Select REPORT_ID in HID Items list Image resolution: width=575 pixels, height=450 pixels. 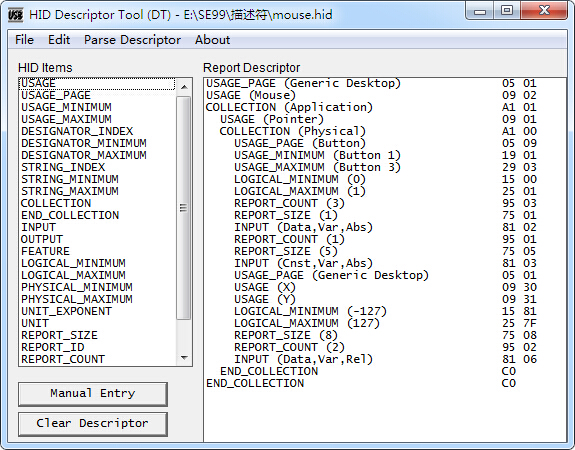click(97, 347)
